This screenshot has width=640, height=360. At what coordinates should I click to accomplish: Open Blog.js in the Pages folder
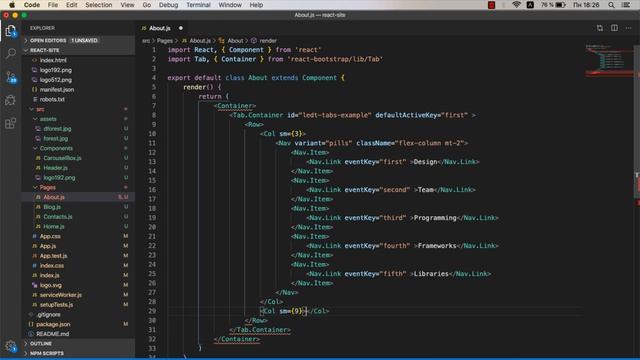(52, 207)
